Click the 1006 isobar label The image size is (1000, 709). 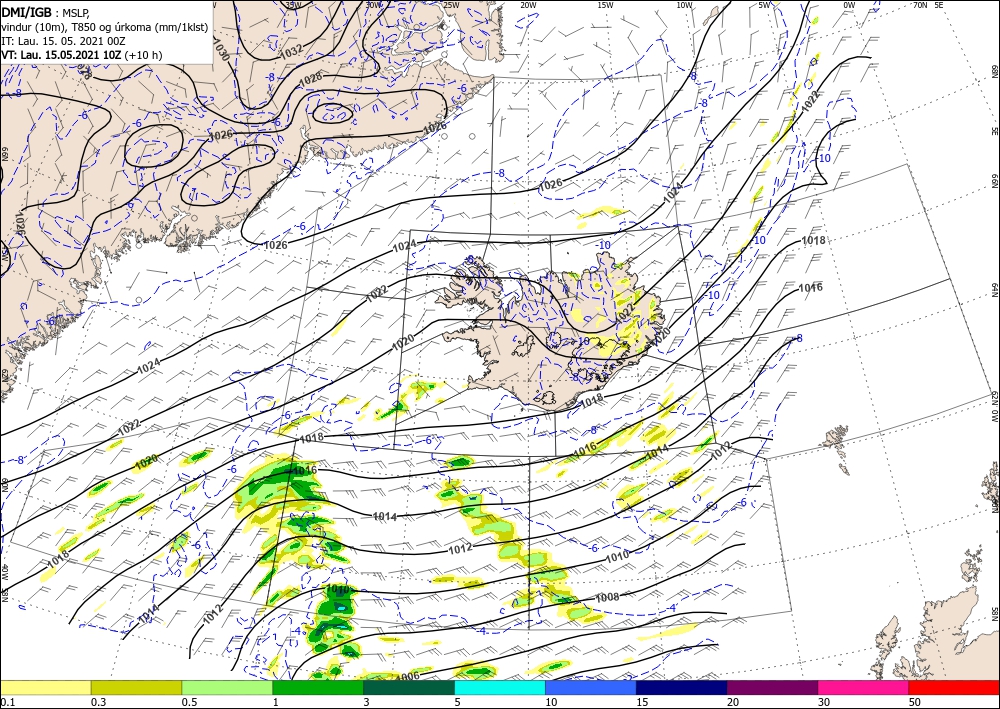coord(407,677)
